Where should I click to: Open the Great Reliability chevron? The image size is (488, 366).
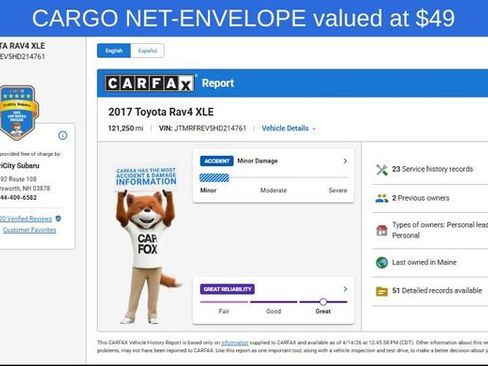pyautogui.click(x=345, y=289)
